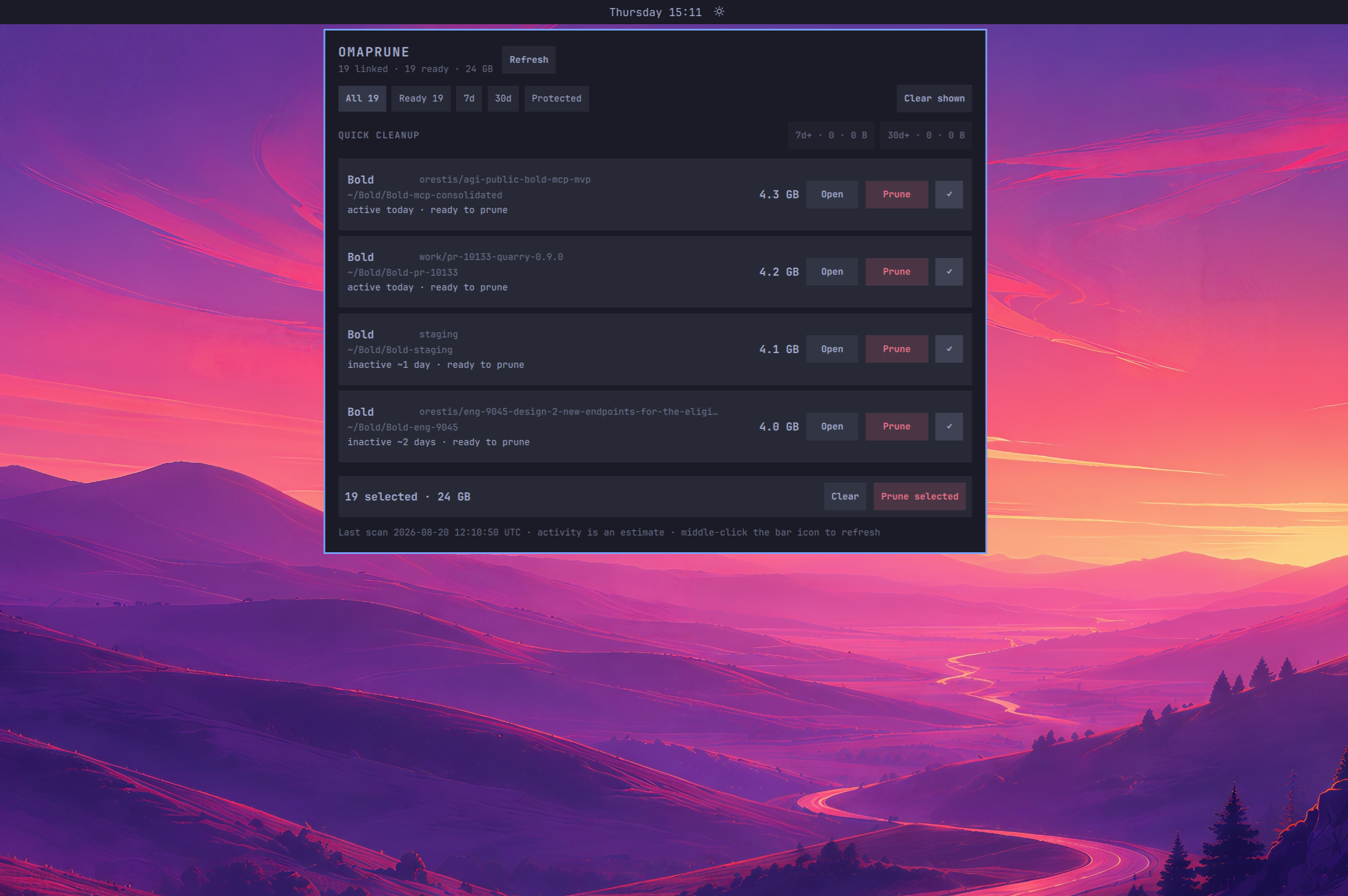Filter by 30d inactivity
1348x896 pixels.
pos(503,98)
